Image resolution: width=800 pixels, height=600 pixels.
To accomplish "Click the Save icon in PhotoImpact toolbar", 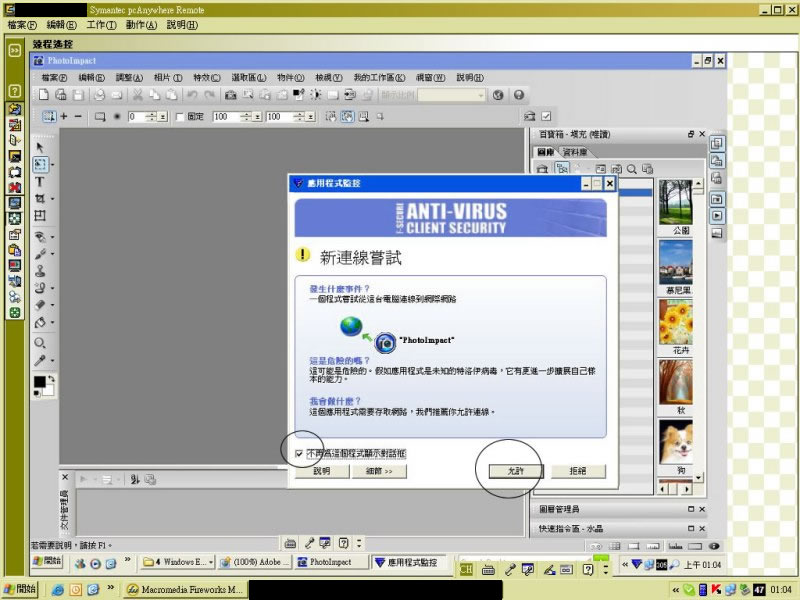I will 78,94.
